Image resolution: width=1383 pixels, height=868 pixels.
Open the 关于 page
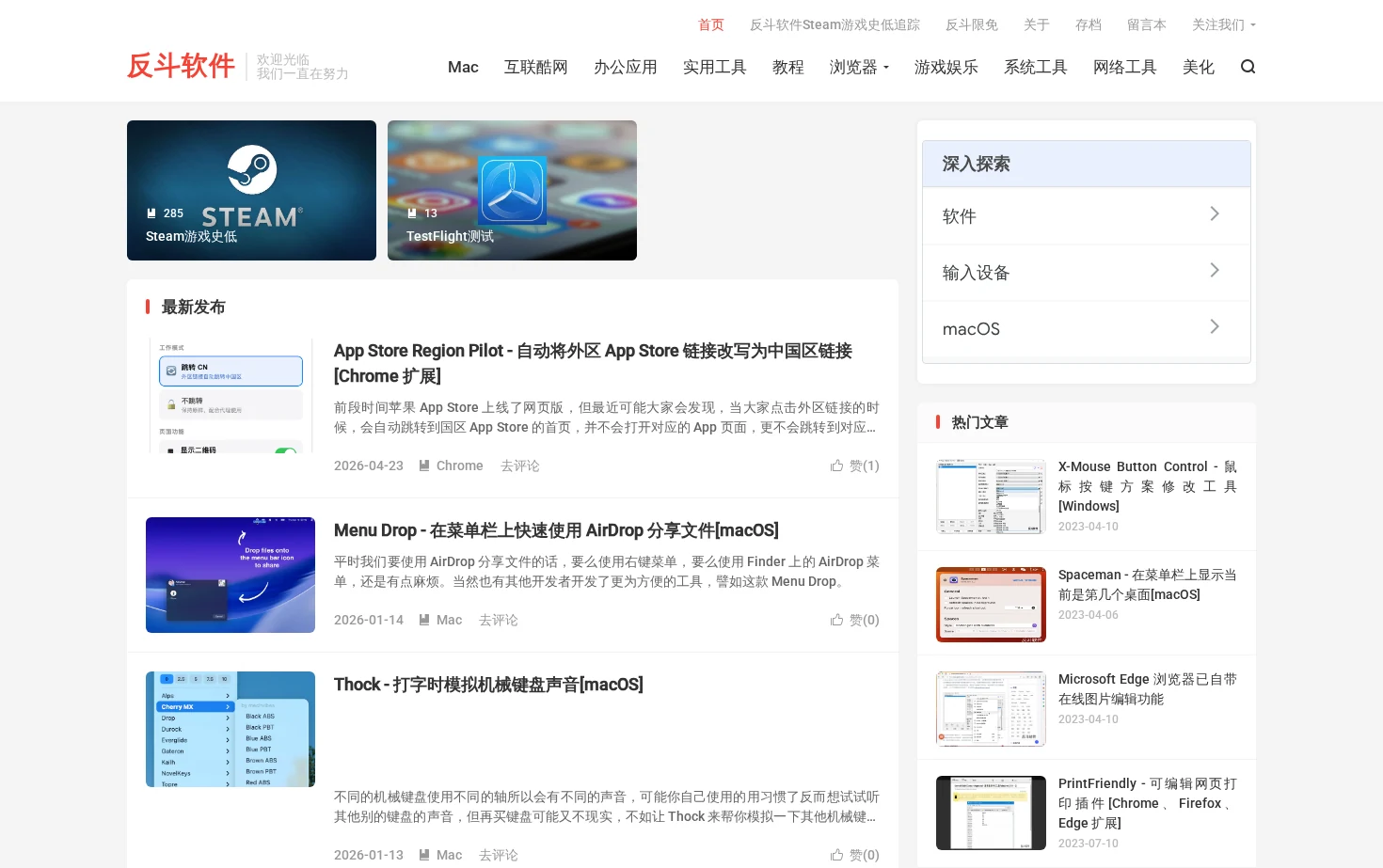click(1037, 25)
